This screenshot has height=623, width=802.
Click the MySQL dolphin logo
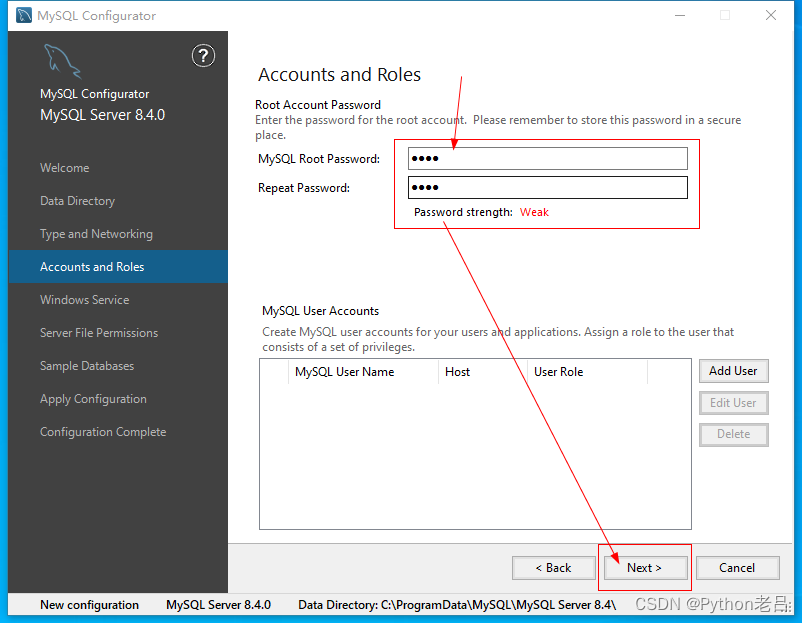[x=62, y=60]
